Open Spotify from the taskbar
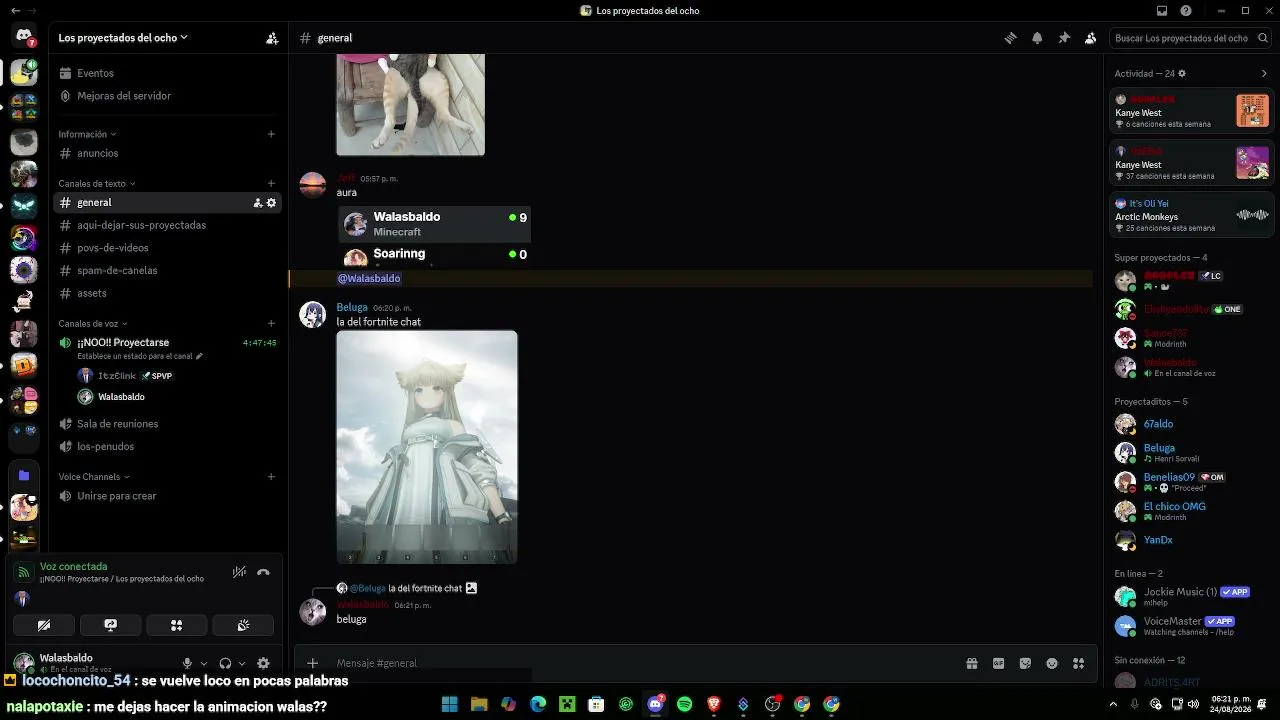 coord(685,705)
